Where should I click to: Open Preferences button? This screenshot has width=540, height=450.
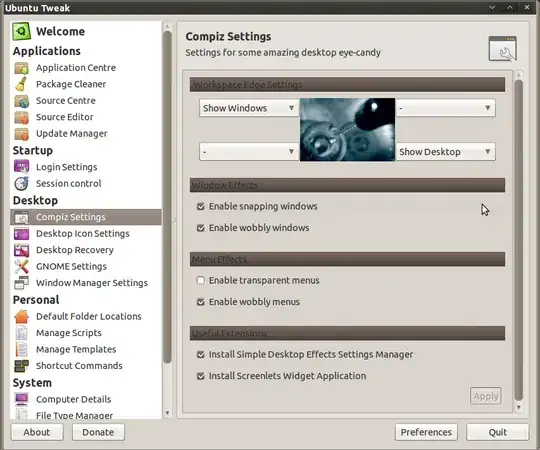(426, 432)
